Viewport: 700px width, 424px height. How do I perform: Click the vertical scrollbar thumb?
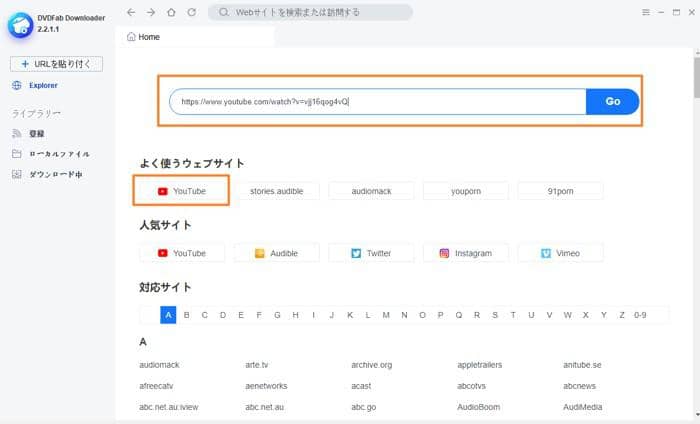[697, 78]
